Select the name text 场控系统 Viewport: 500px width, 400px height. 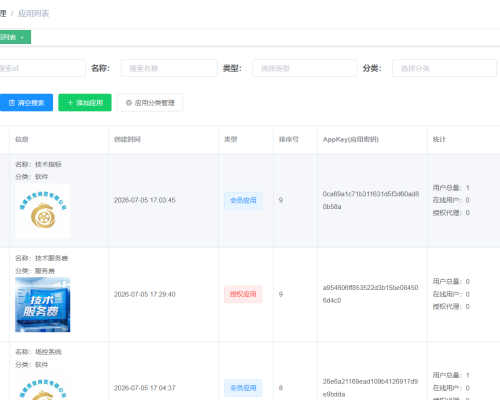pyautogui.click(x=48, y=352)
